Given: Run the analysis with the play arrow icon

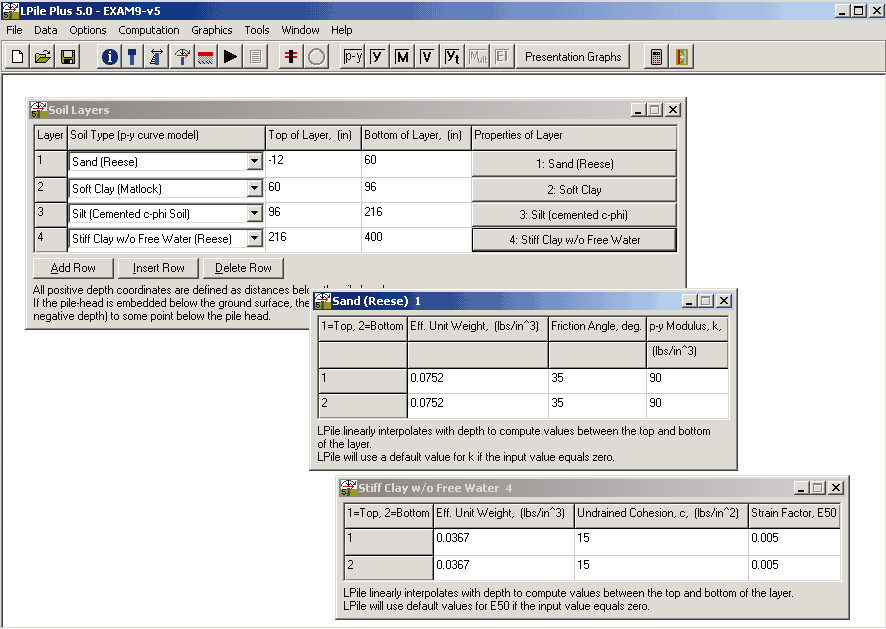Looking at the screenshot, I should point(231,57).
